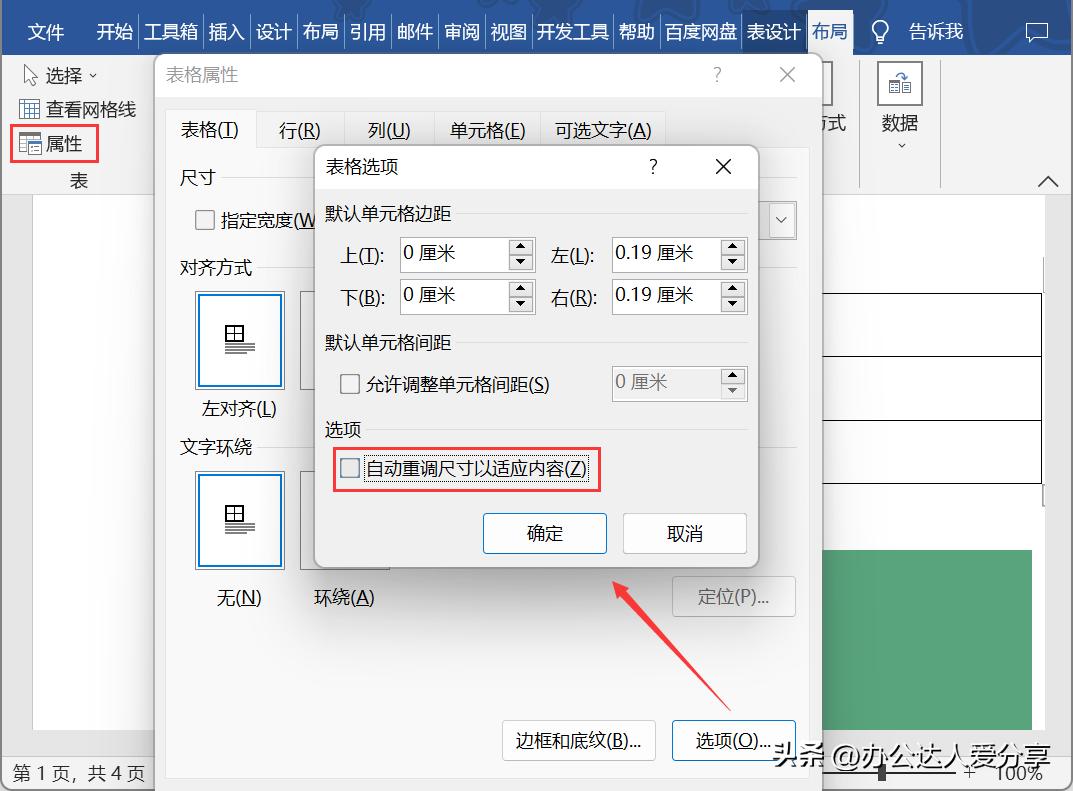This screenshot has height=791, width=1073.
Task: Open the 表设计 ribbon tab
Action: 773,31
